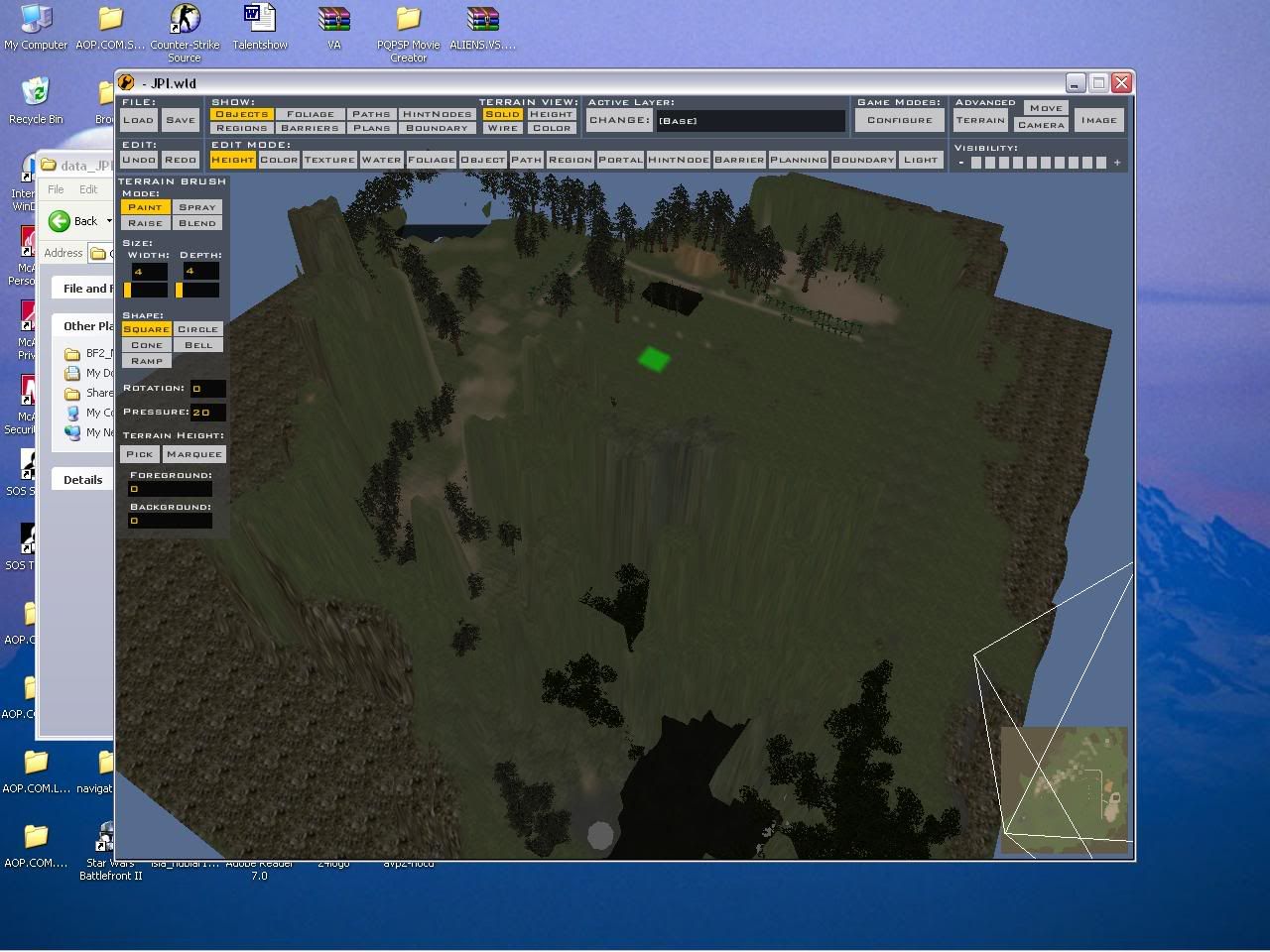Click the JPI.wld window title icon
The width and height of the screenshot is (1270, 952).
[x=126, y=82]
